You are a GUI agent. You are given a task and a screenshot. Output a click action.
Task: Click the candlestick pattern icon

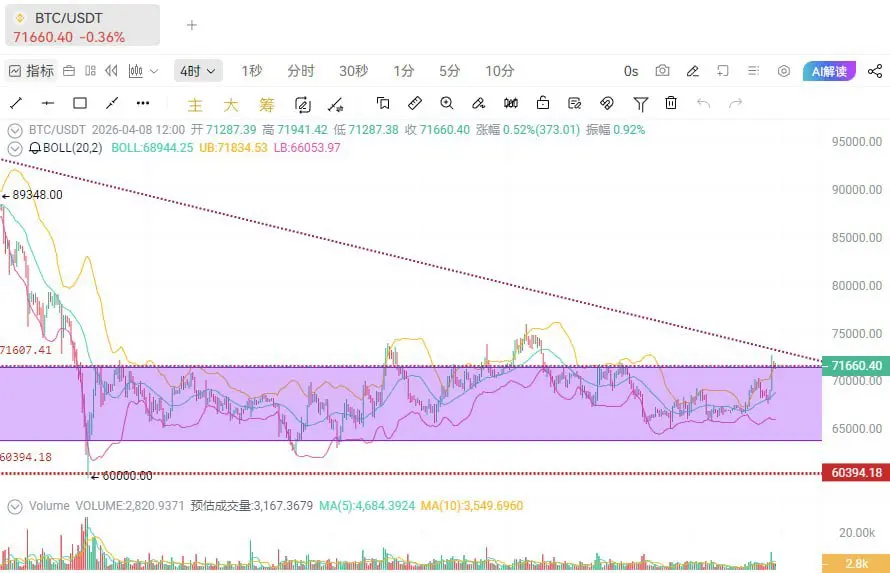(x=511, y=103)
